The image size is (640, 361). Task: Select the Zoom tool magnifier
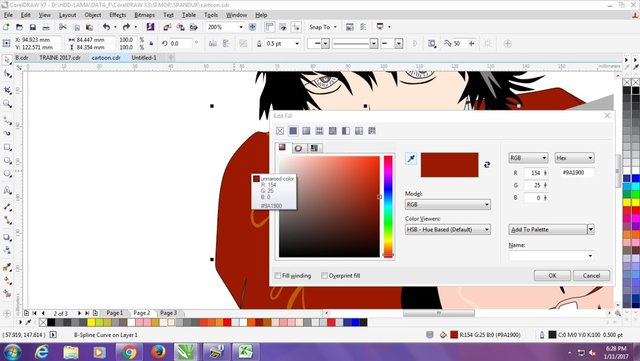pyautogui.click(x=7, y=104)
